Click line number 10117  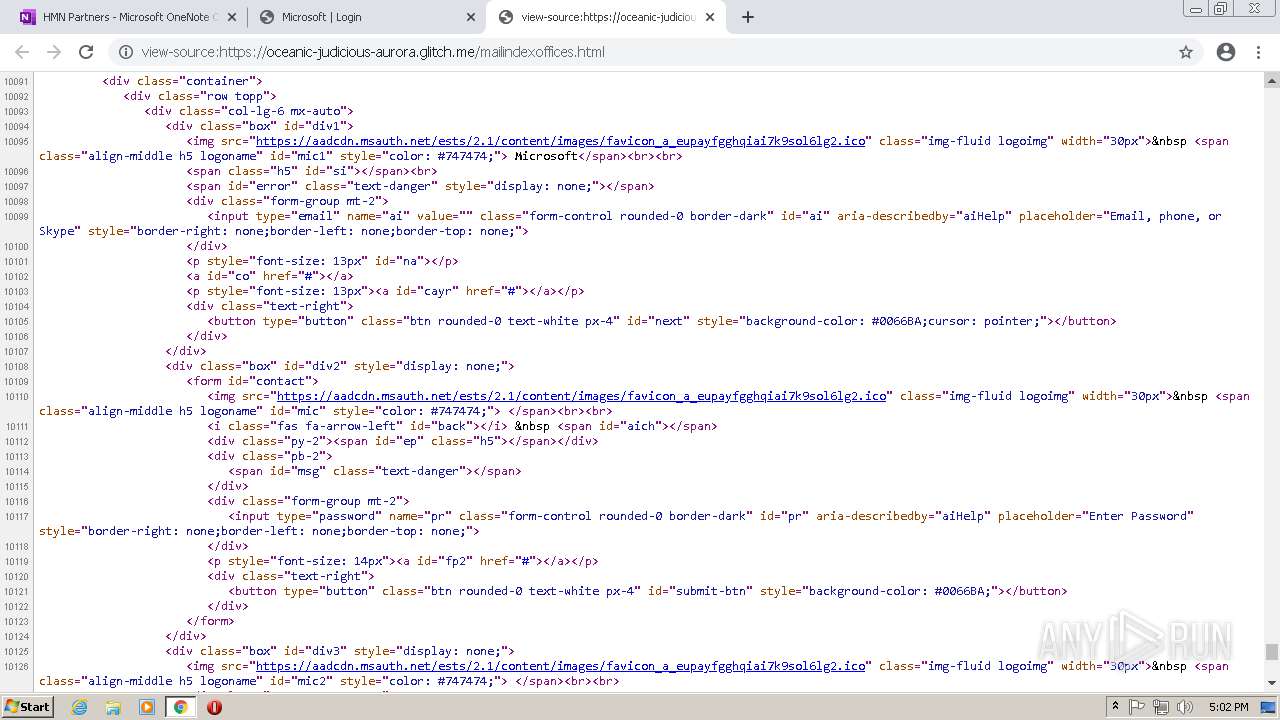16,517
